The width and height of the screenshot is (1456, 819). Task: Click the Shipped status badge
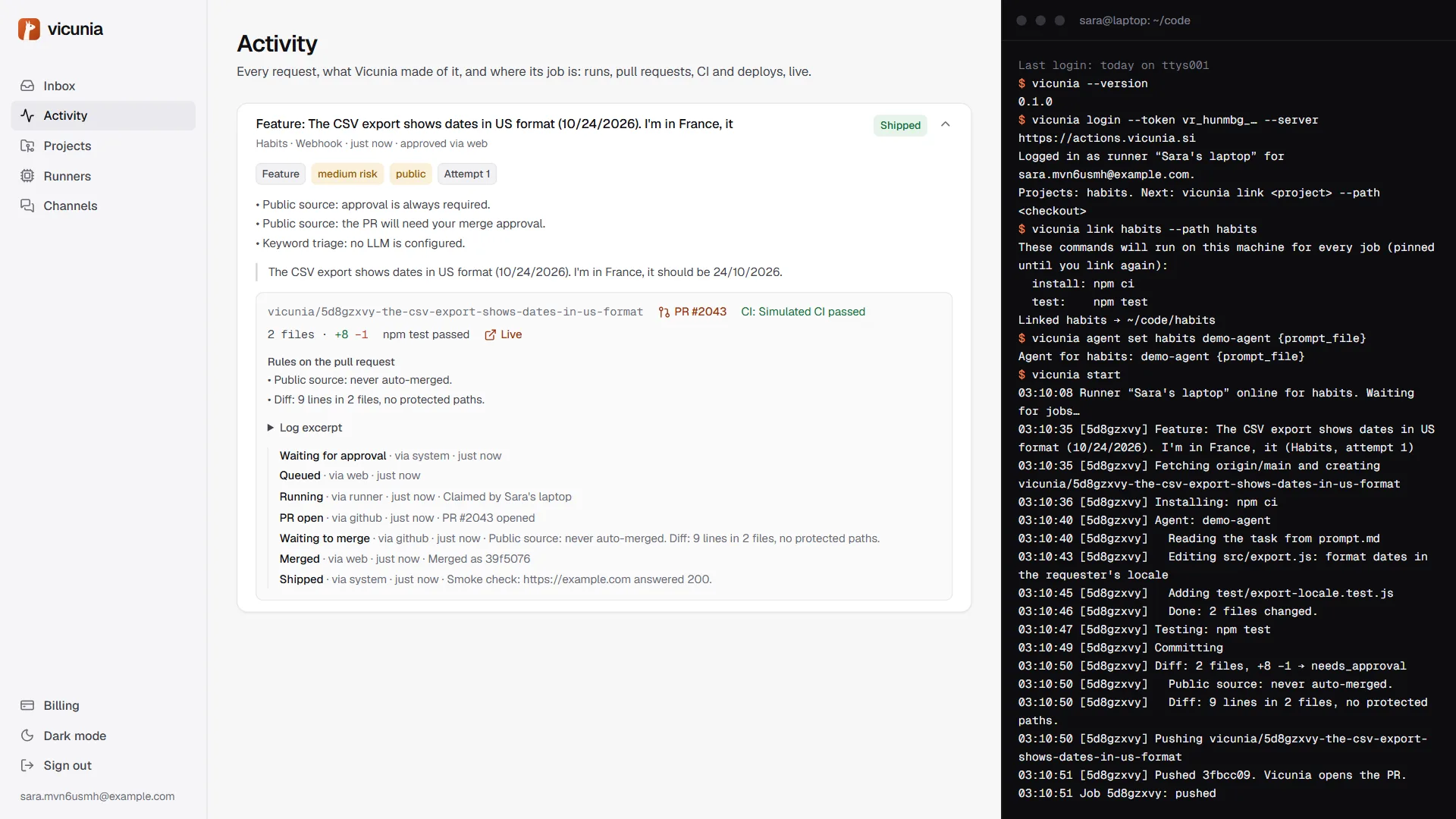(900, 125)
